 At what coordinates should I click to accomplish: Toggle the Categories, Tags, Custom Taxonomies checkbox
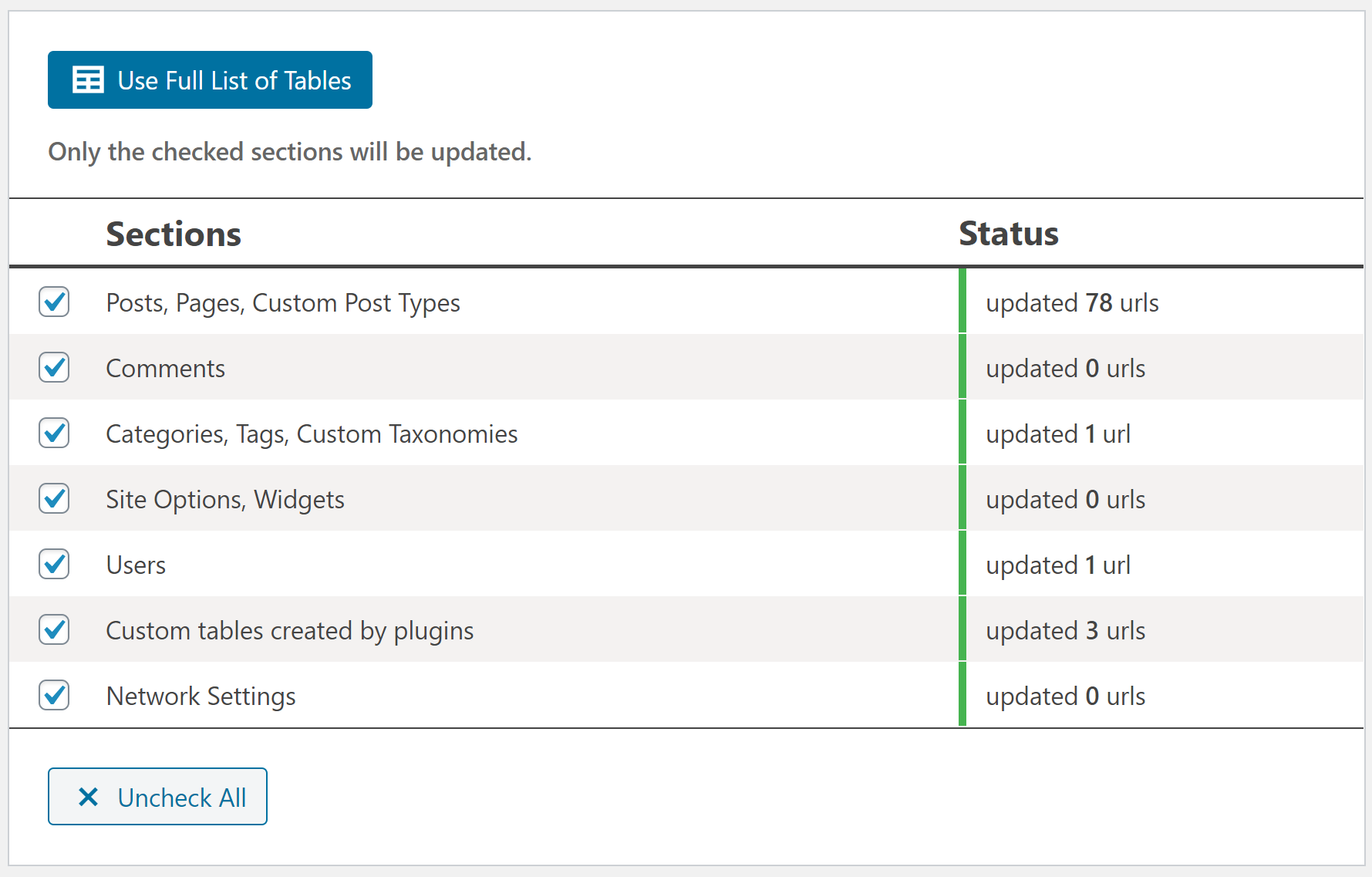(x=54, y=433)
